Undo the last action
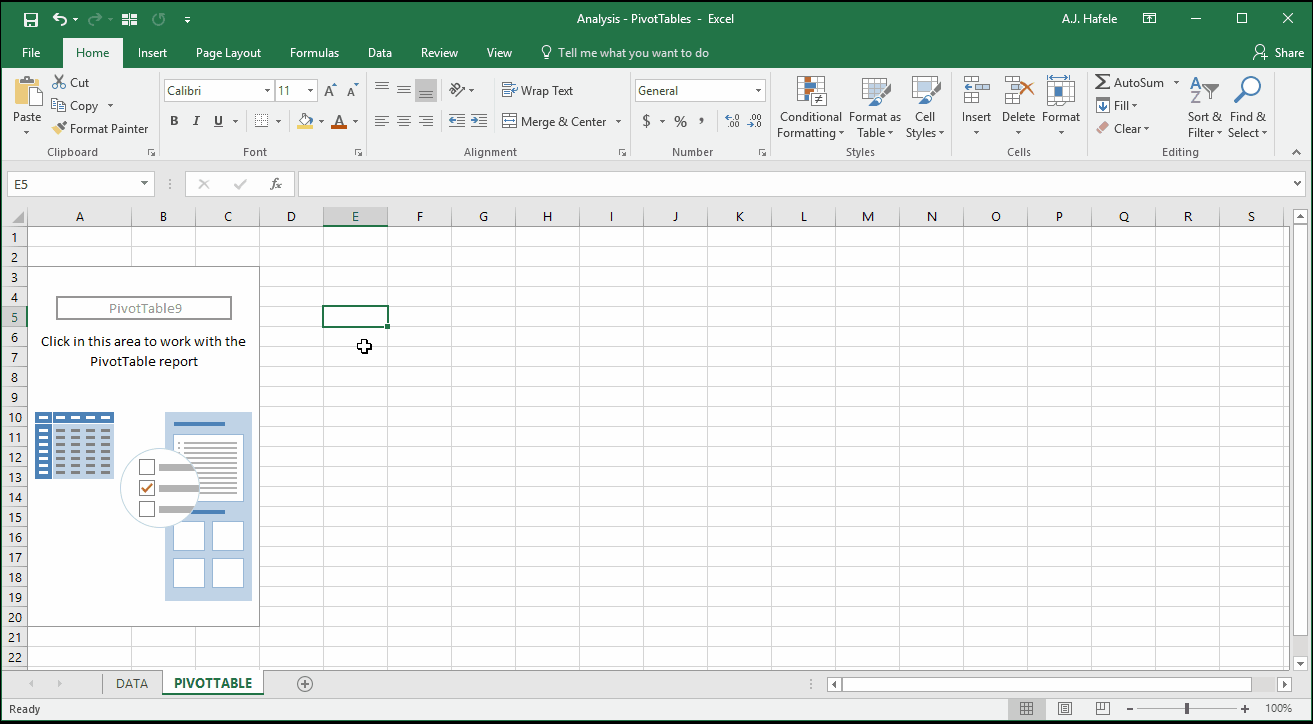The width and height of the screenshot is (1313, 724). pyautogui.click(x=60, y=19)
